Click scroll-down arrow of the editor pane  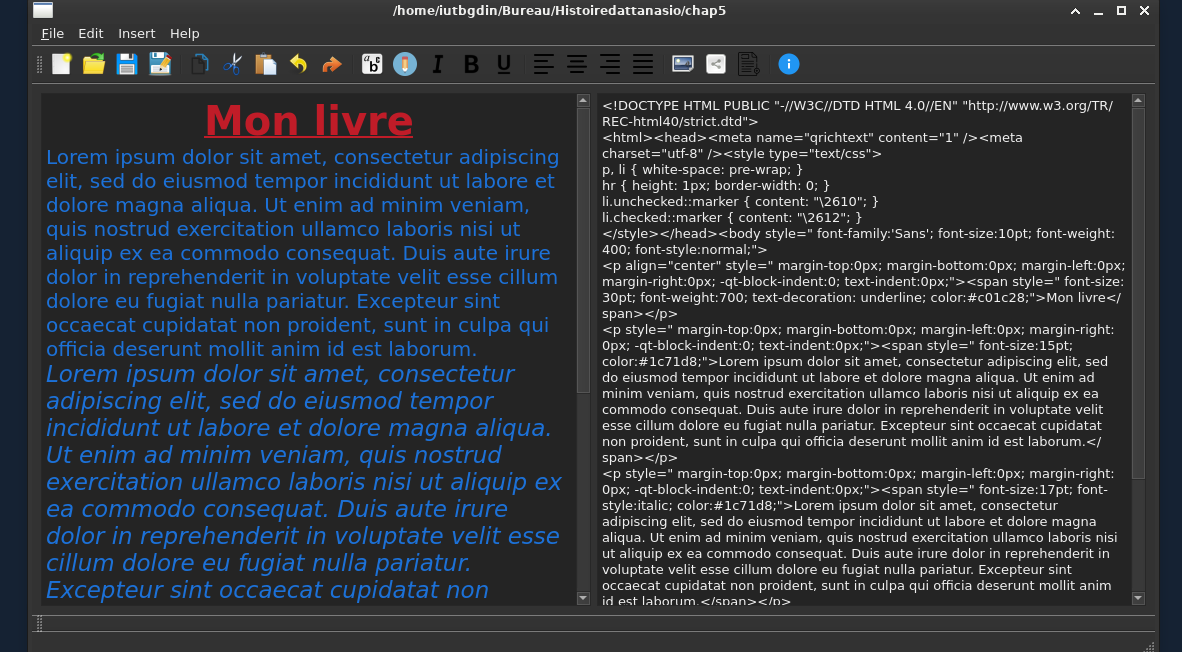(x=583, y=598)
